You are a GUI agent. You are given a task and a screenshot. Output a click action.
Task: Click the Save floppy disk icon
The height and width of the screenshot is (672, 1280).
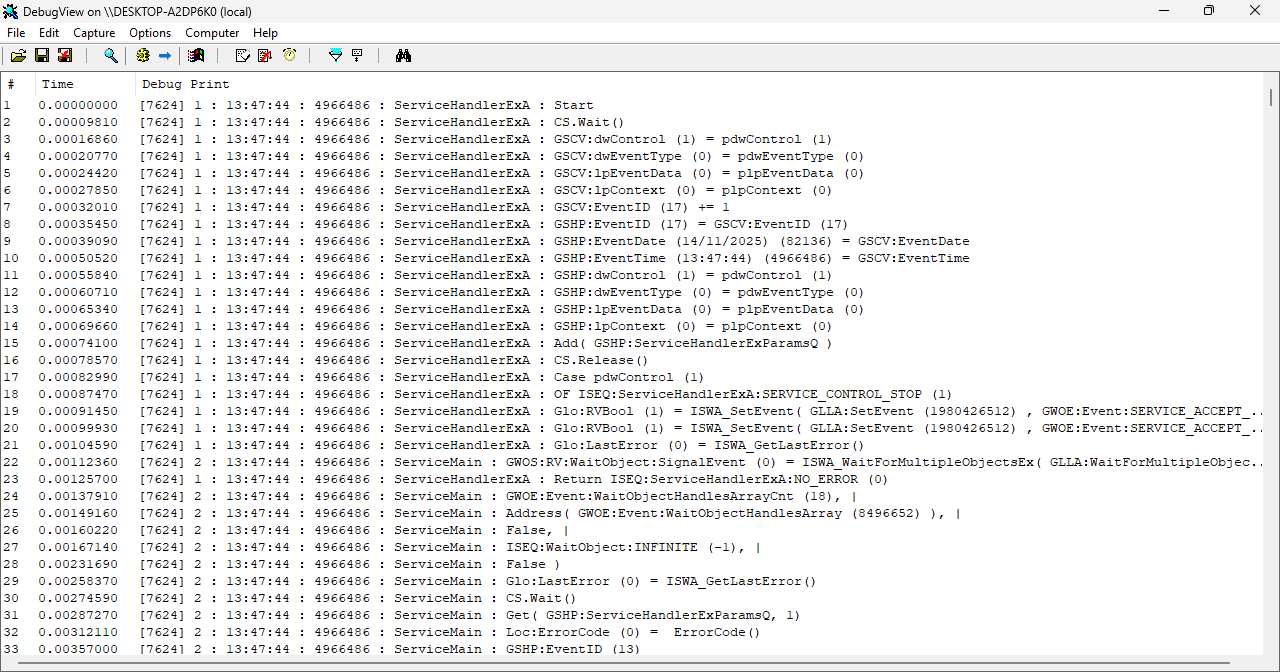(x=42, y=56)
